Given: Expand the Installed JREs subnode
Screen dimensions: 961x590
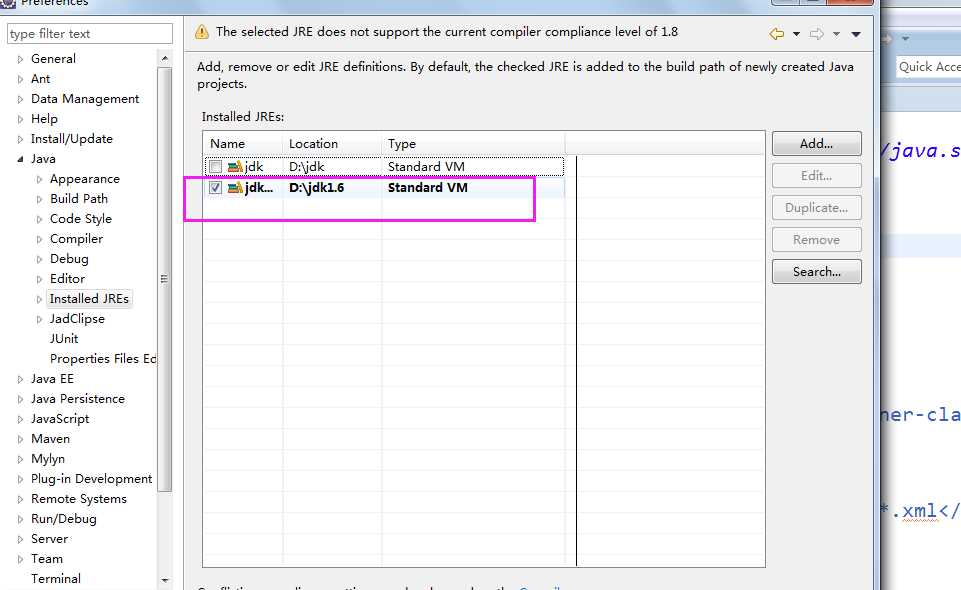Looking at the screenshot, I should 39,300.
